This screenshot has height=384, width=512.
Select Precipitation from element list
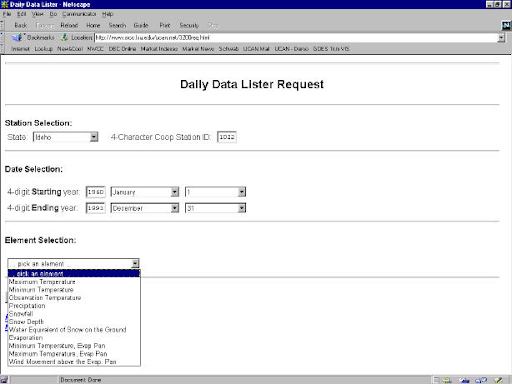pyautogui.click(x=74, y=306)
